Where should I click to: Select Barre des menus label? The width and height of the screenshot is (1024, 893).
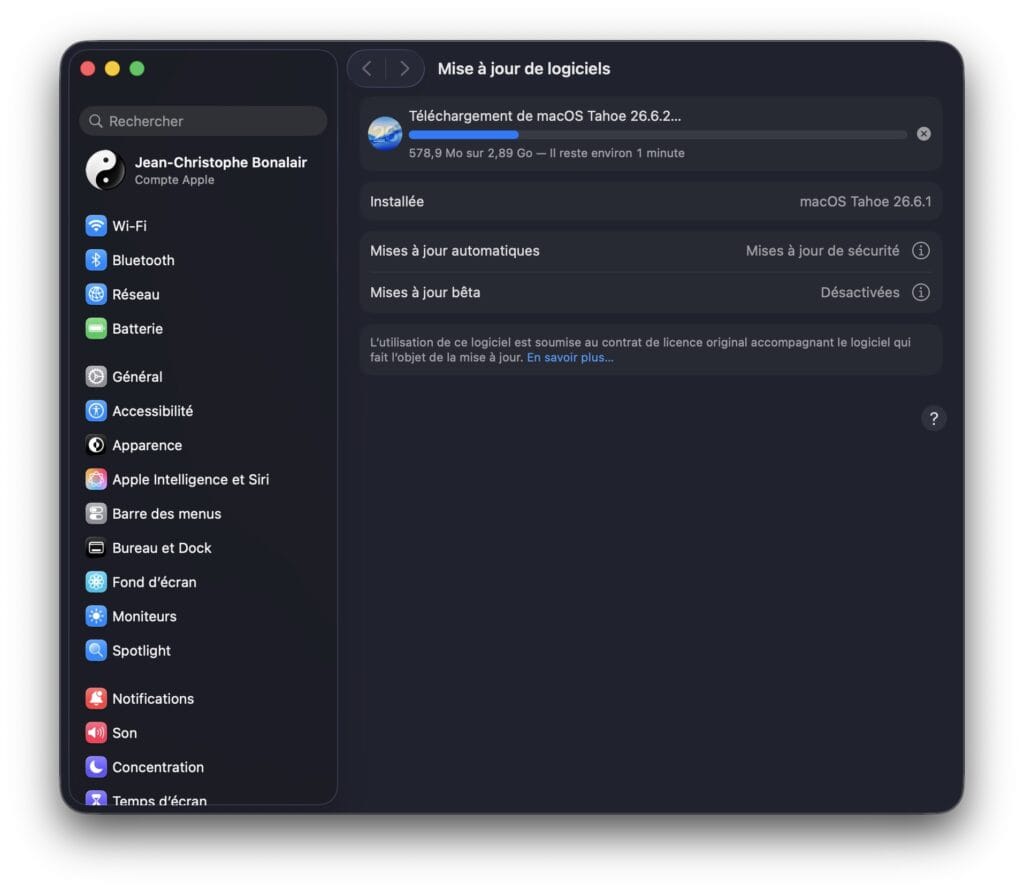[x=167, y=513]
